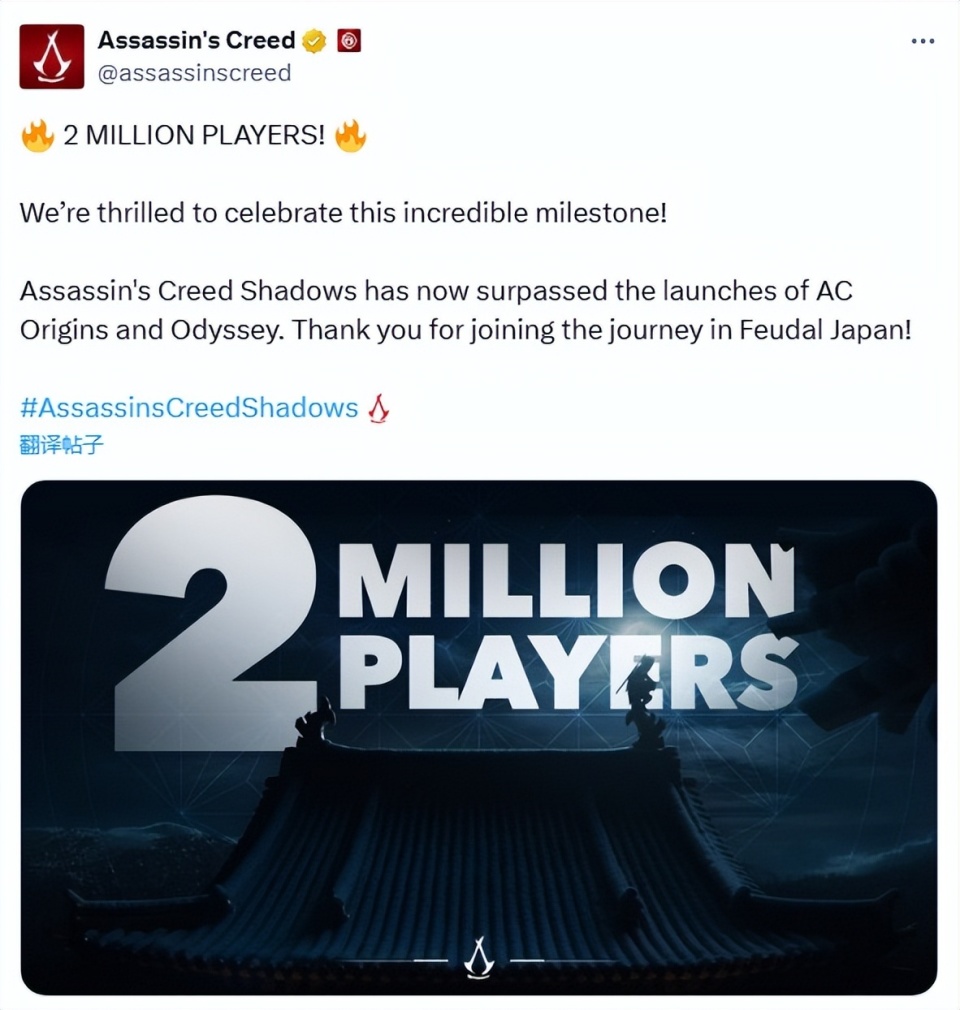Open the 2 Million Players image

[x=479, y=738]
